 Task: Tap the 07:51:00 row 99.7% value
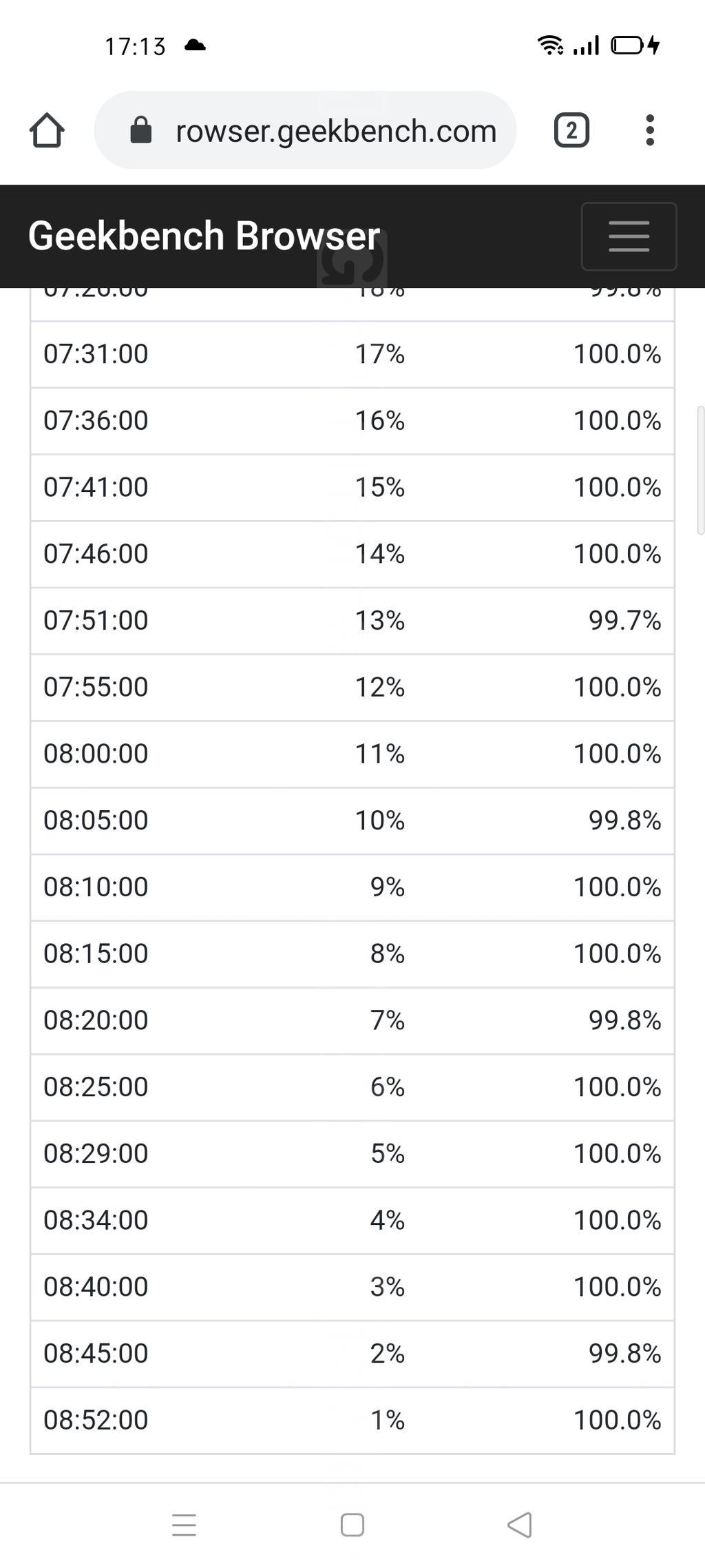tap(624, 621)
